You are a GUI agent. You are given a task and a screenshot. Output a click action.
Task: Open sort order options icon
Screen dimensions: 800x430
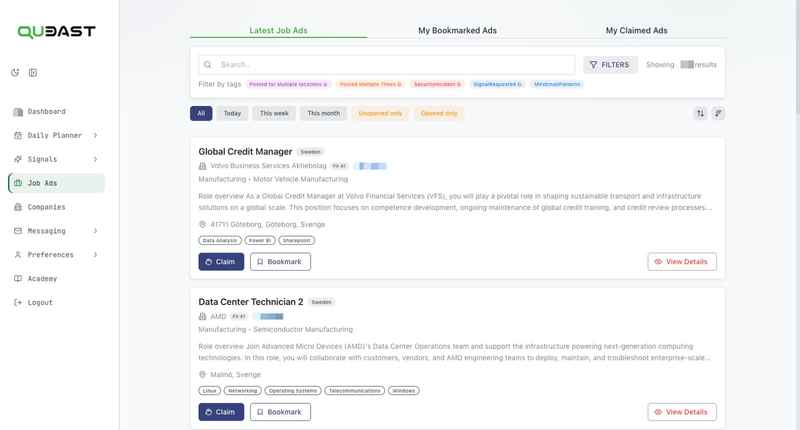click(718, 113)
